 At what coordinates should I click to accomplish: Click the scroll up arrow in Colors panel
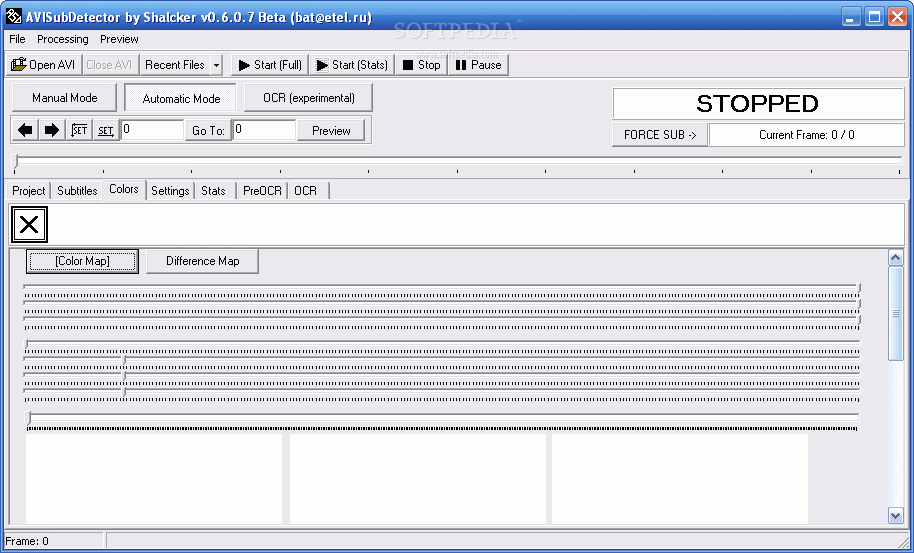895,258
